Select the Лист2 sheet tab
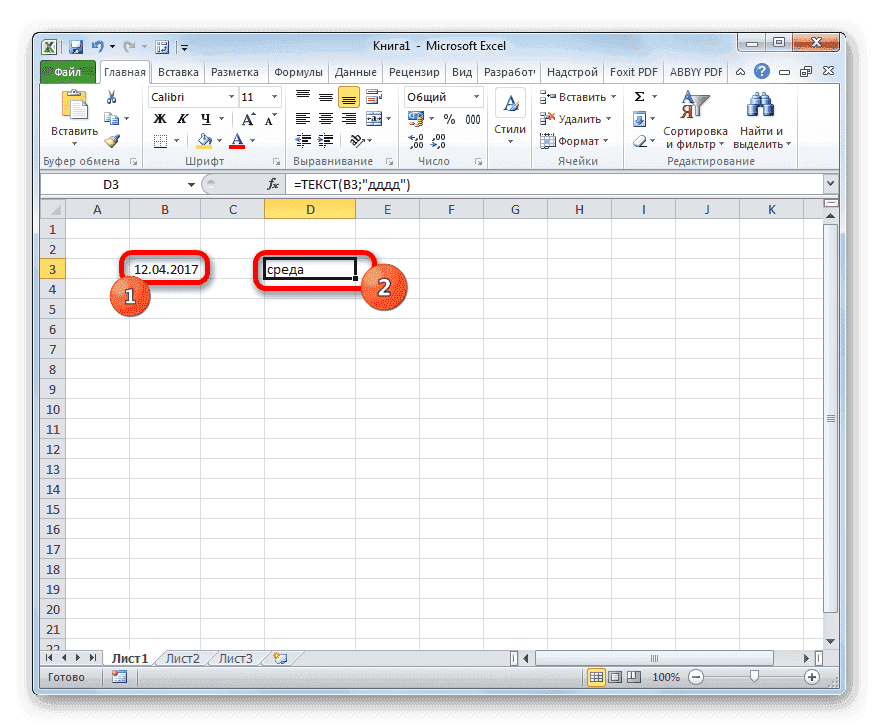 click(x=182, y=658)
